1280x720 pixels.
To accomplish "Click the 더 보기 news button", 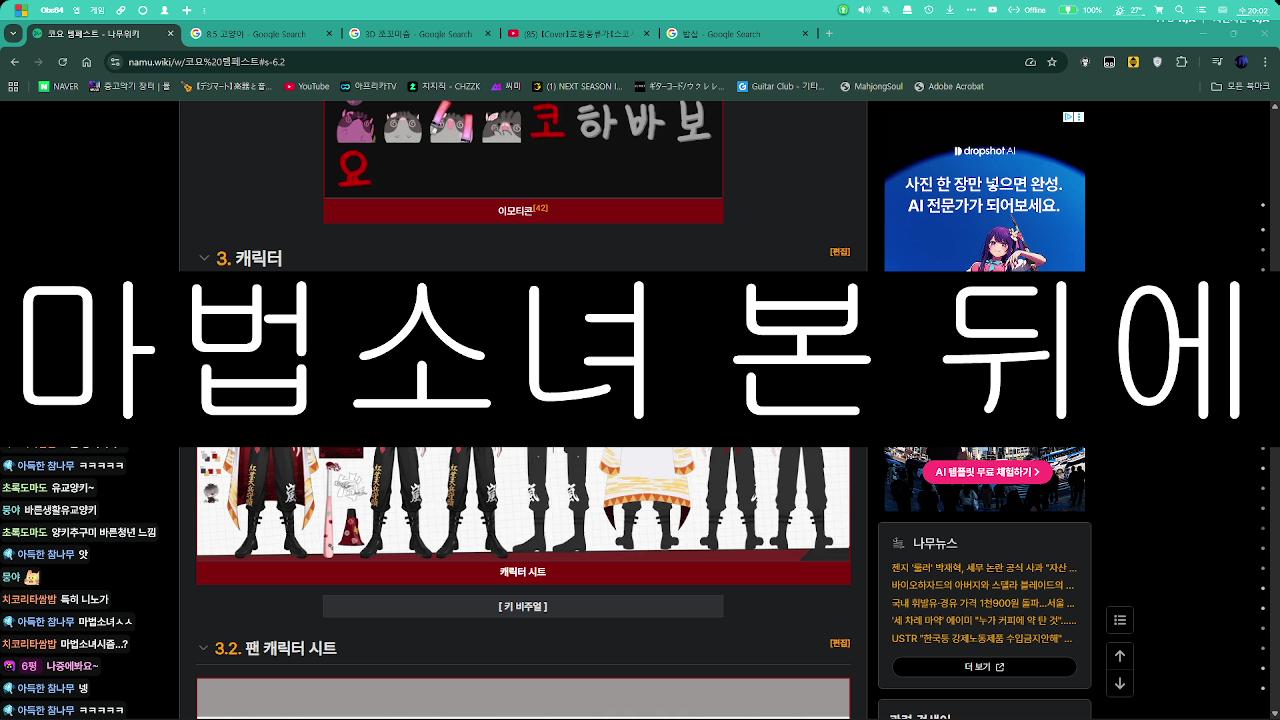I will click(984, 667).
